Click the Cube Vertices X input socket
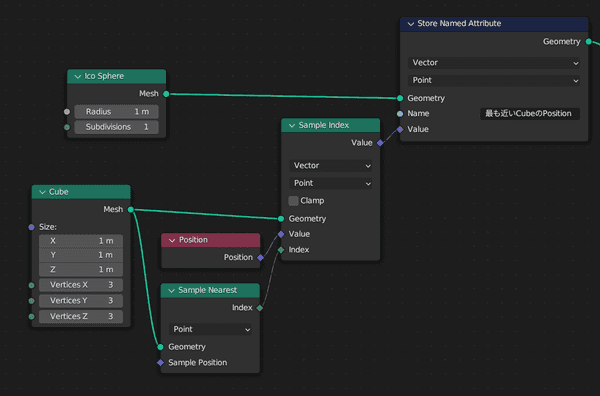The height and width of the screenshot is (396, 600). click(x=31, y=285)
